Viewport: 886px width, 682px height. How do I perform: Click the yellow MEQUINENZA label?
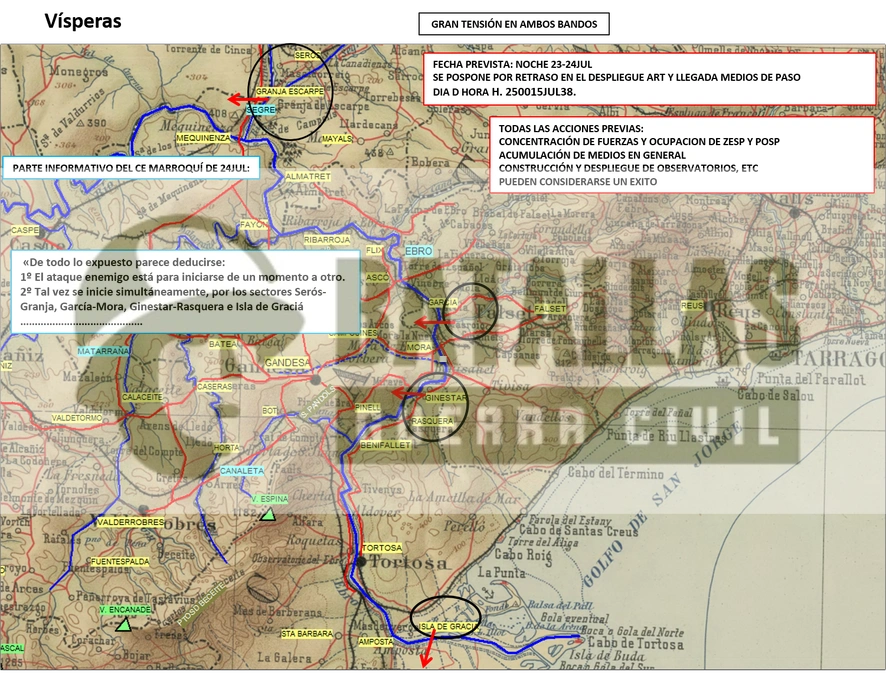tap(203, 138)
